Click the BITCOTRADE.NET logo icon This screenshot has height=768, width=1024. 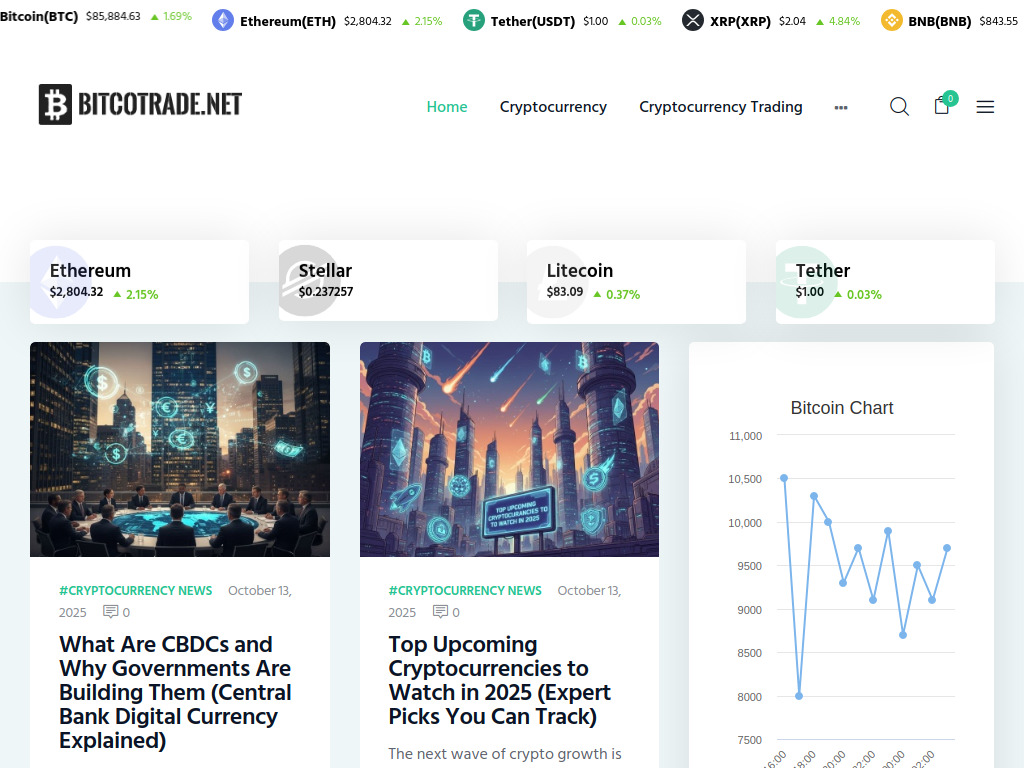[x=55, y=103]
